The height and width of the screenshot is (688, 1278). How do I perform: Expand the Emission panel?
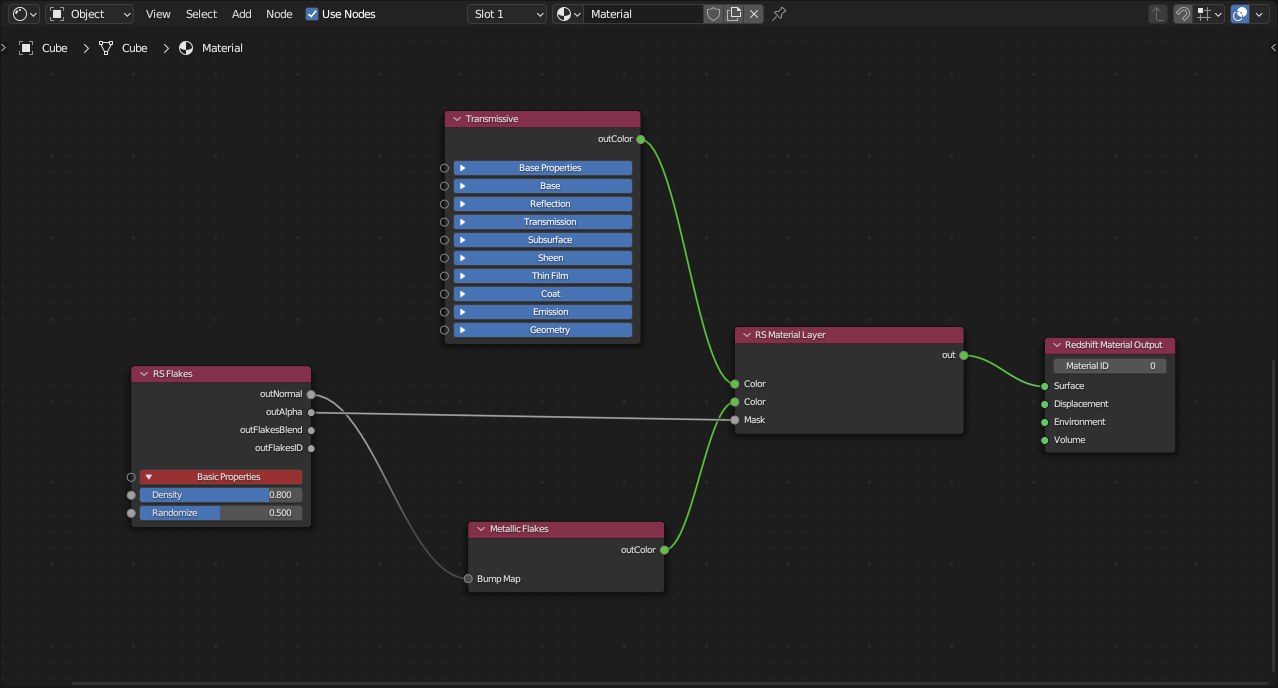click(543, 312)
